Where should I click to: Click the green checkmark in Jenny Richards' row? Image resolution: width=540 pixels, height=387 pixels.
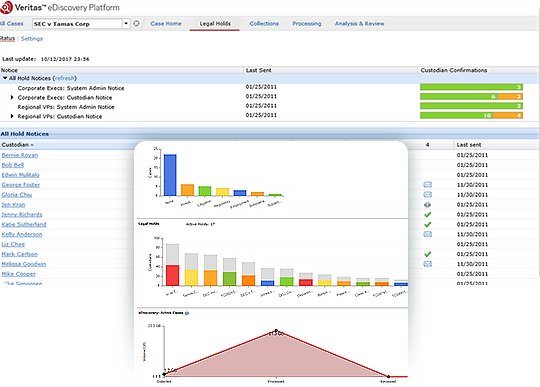point(427,215)
